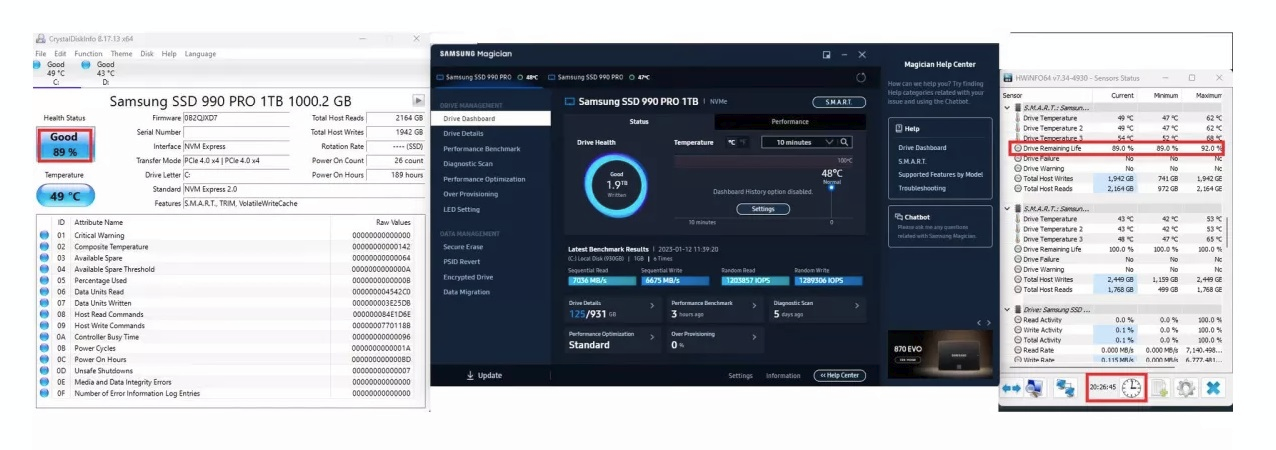The image size is (1276, 450).
Task: Open the Disk menu in CrystalDiskInfo
Action: coord(147,54)
